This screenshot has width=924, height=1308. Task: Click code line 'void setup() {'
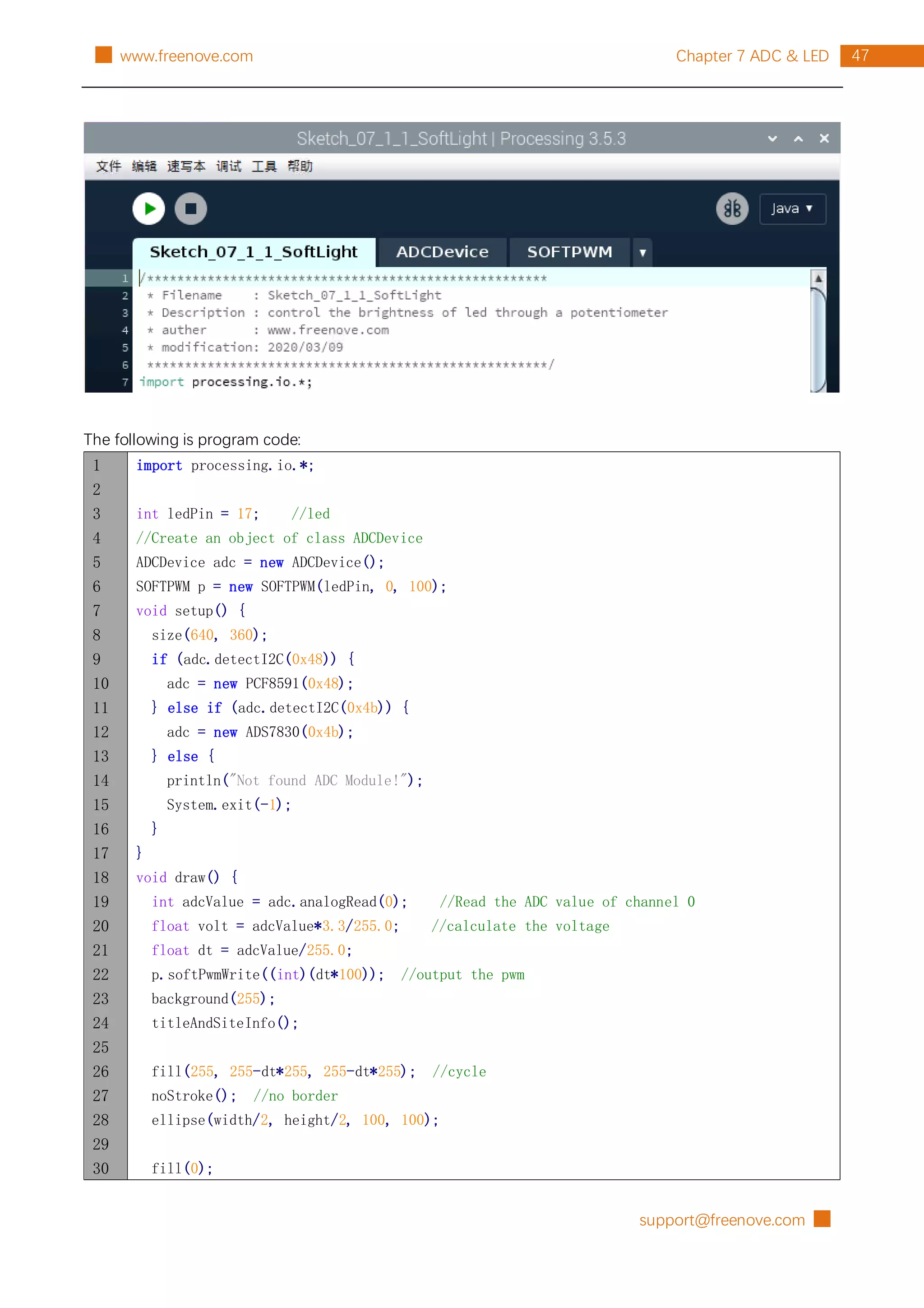(x=191, y=611)
